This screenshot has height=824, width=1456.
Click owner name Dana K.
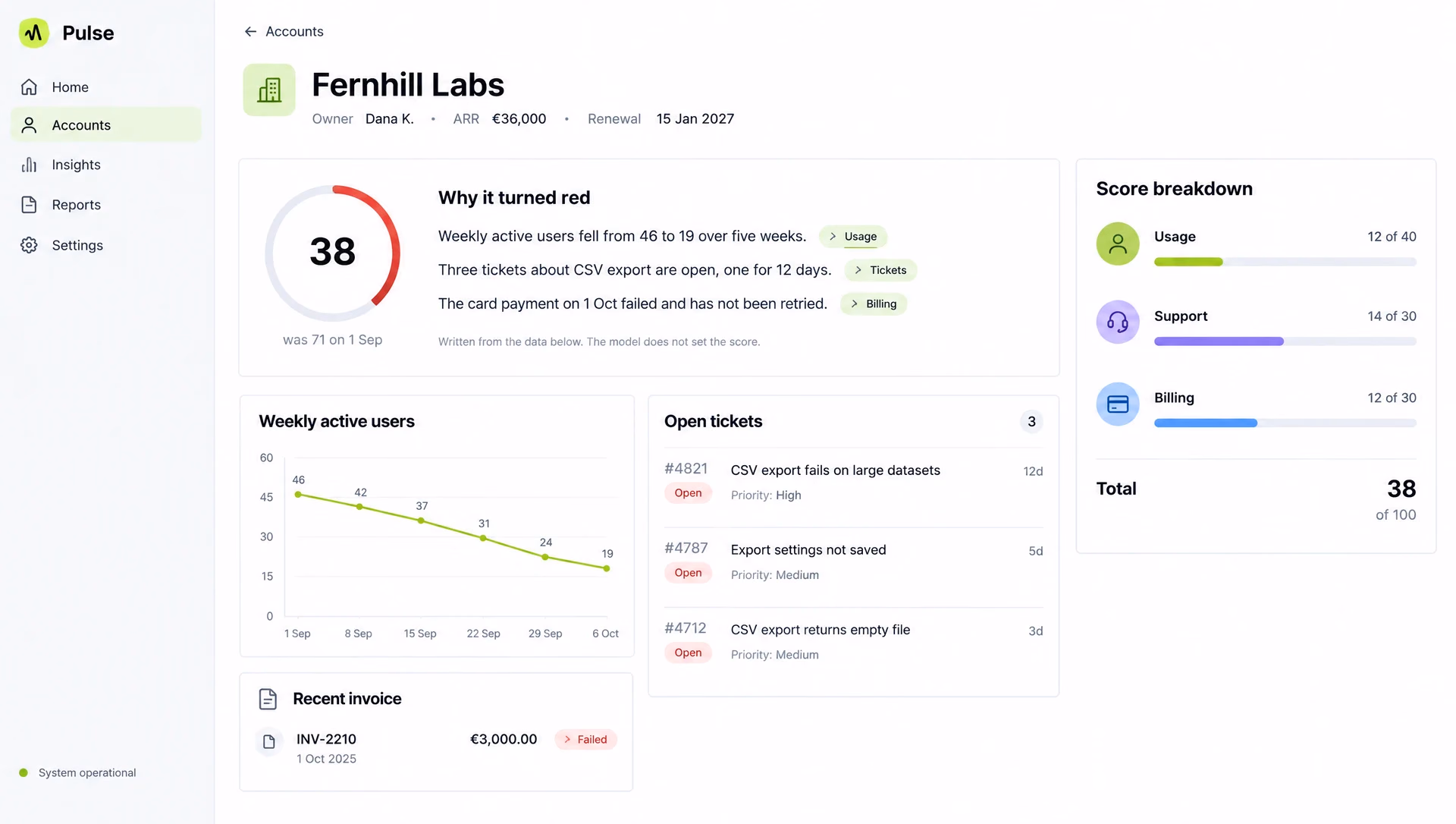[x=389, y=119]
